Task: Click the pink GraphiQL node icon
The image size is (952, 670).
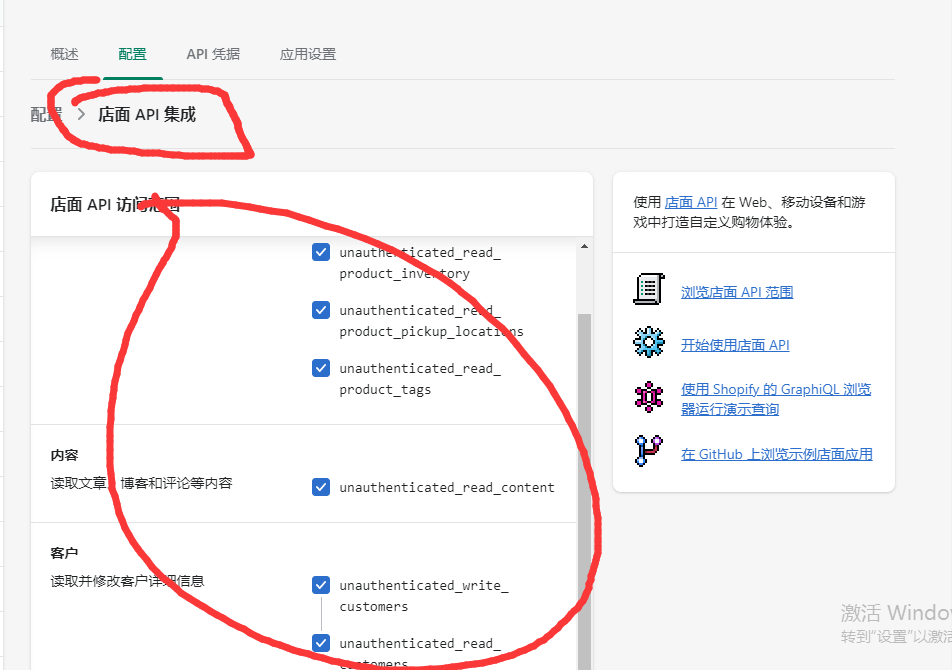Action: (648, 397)
